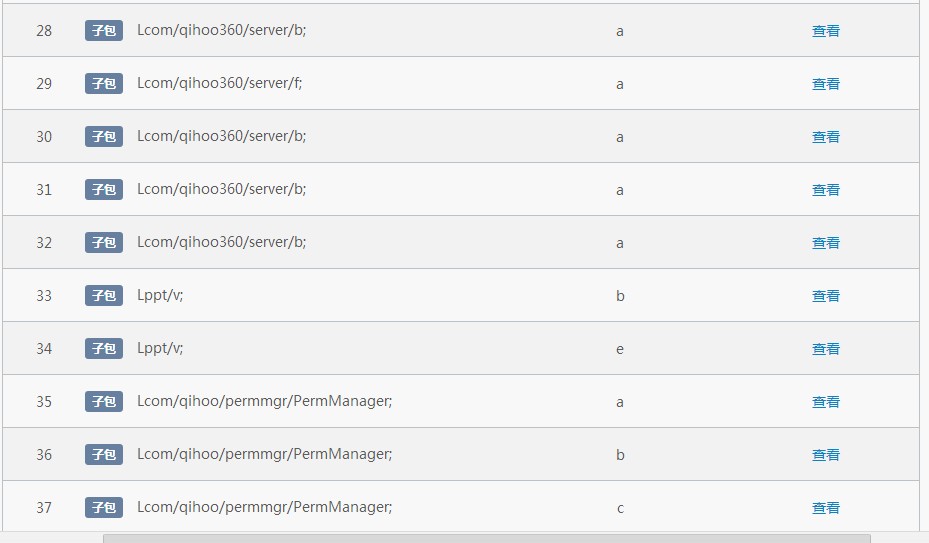Open 查看 link for row 34
This screenshot has width=929, height=543.
[x=825, y=349]
